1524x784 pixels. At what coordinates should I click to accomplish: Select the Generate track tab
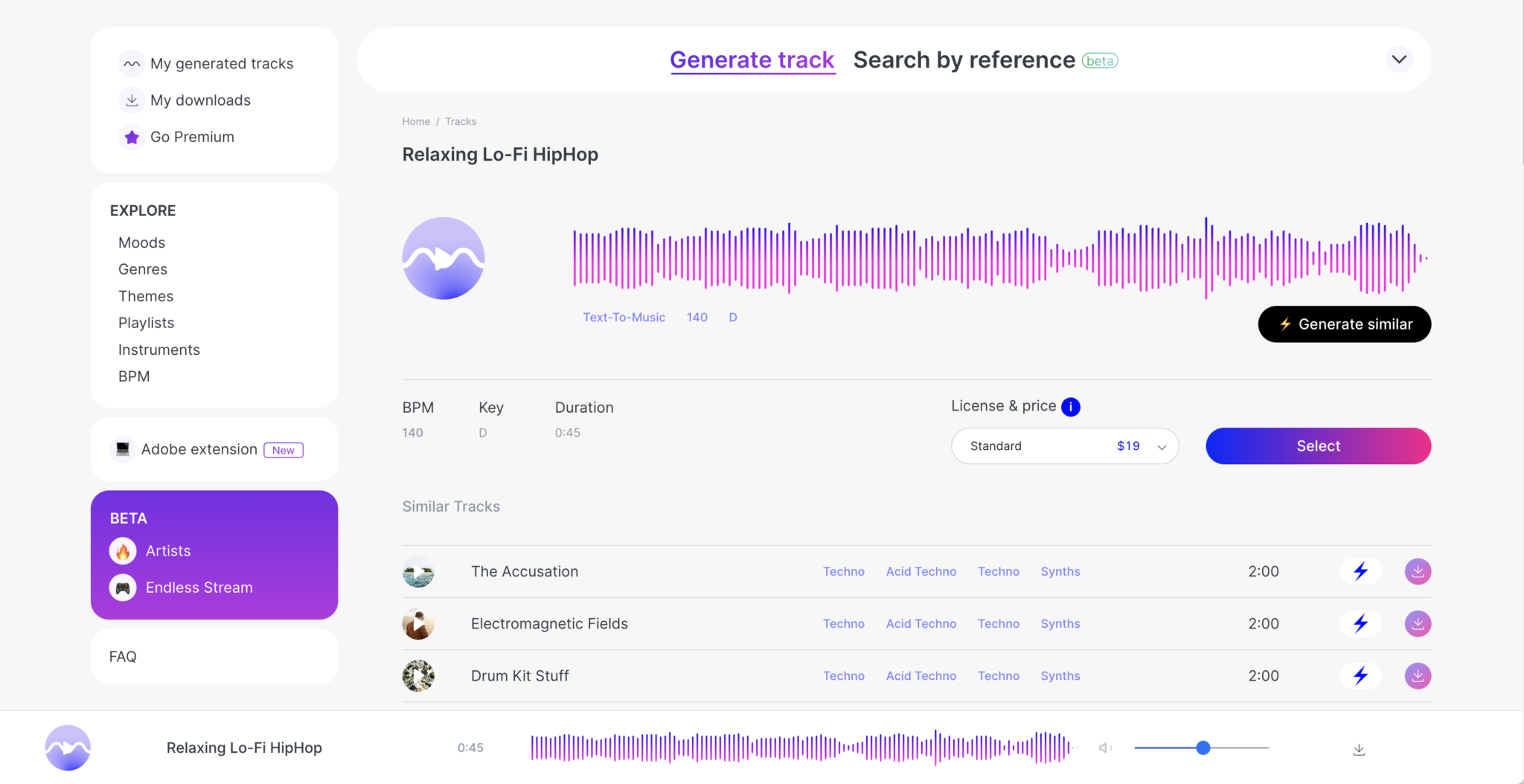[752, 60]
